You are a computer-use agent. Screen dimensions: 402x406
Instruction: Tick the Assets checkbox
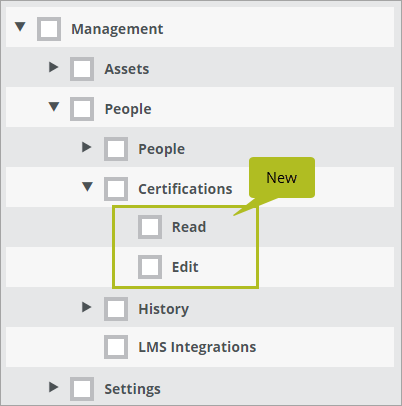tap(82, 69)
